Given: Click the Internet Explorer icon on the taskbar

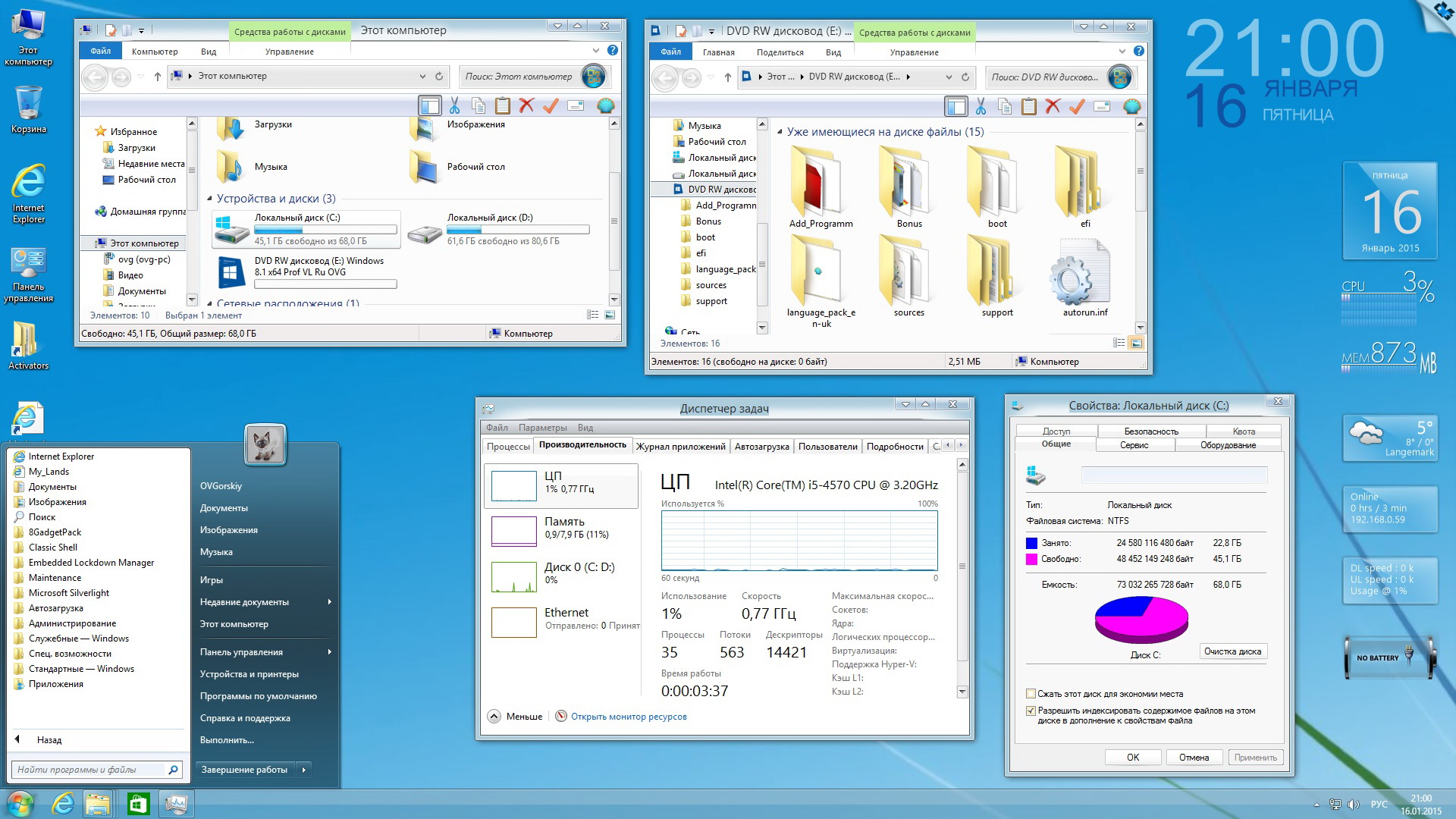Looking at the screenshot, I should point(63,804).
